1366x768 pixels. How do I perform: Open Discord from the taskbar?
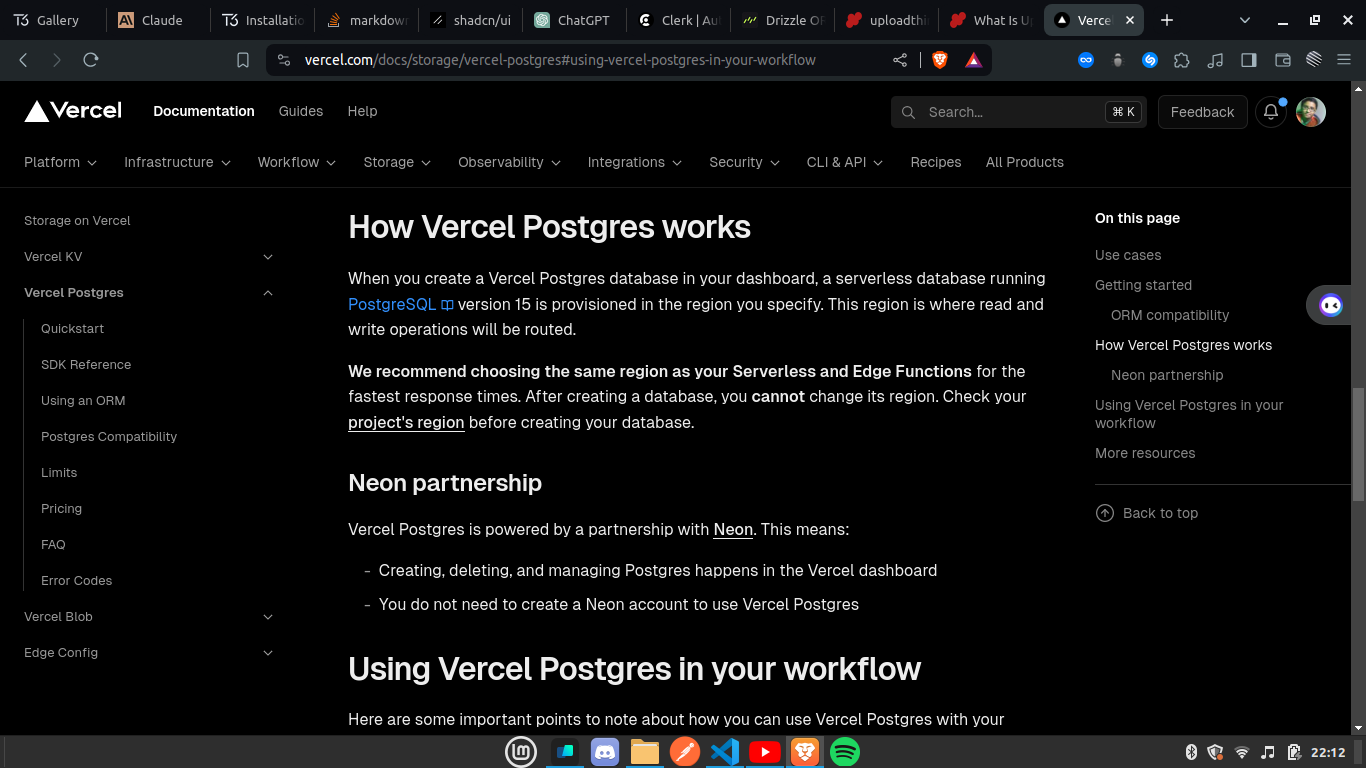[605, 752]
